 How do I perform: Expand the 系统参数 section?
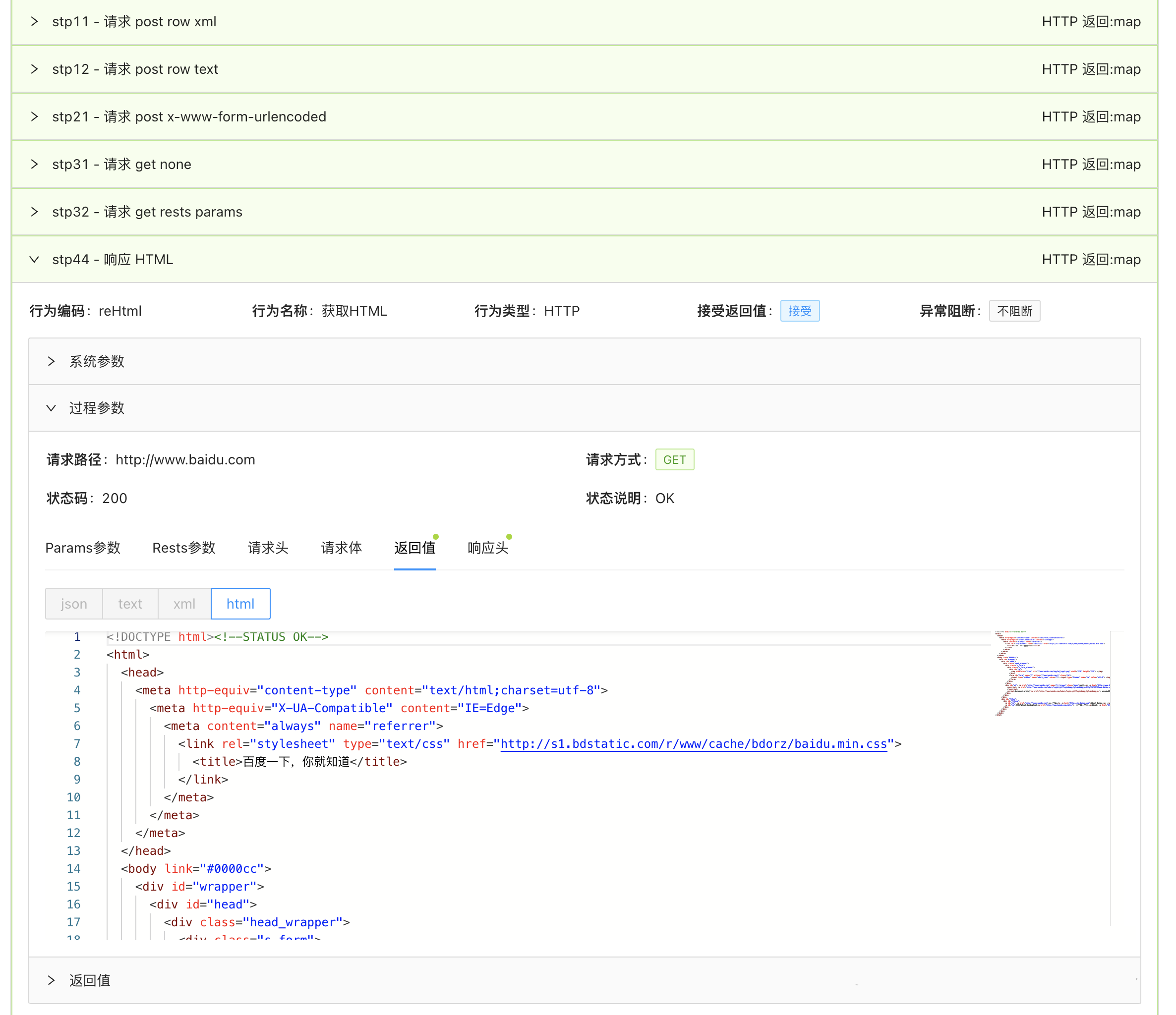(52, 361)
